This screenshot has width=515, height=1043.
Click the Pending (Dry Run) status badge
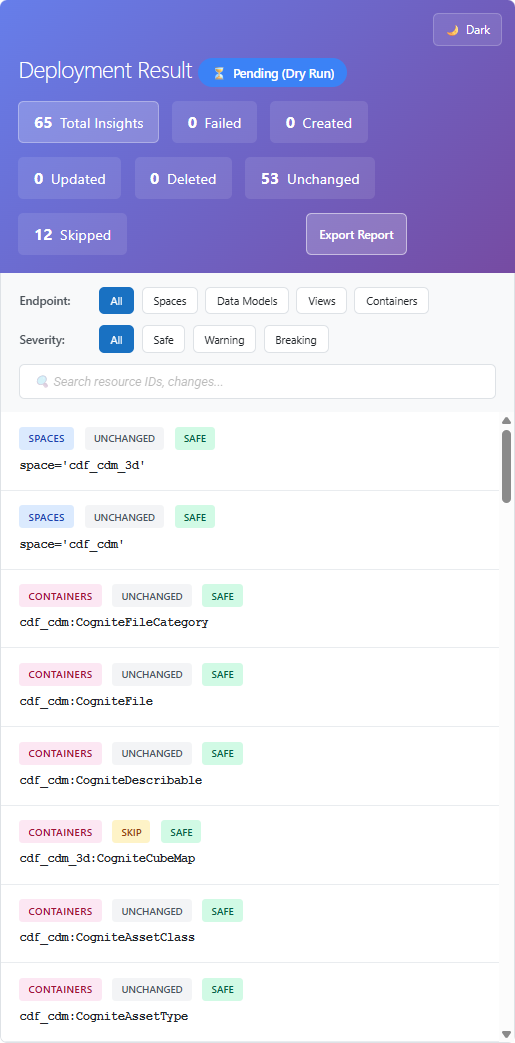coord(273,73)
